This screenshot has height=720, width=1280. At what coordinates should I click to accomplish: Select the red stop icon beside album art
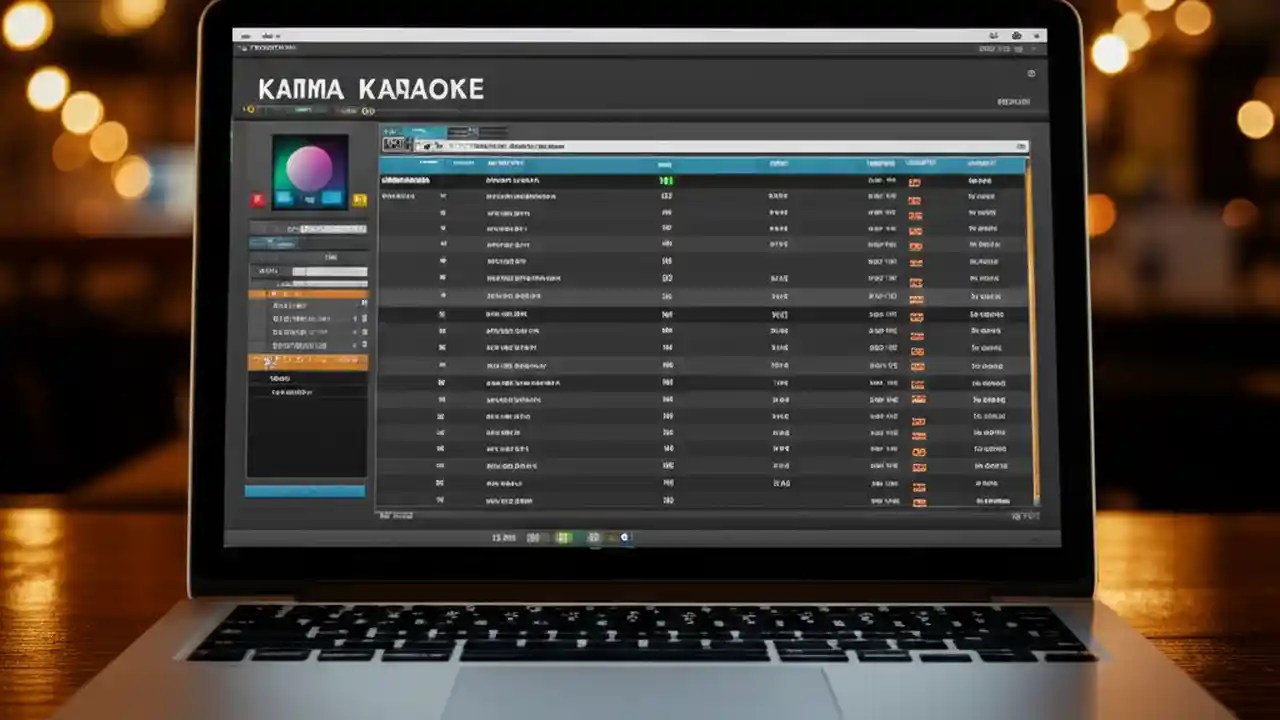click(258, 199)
